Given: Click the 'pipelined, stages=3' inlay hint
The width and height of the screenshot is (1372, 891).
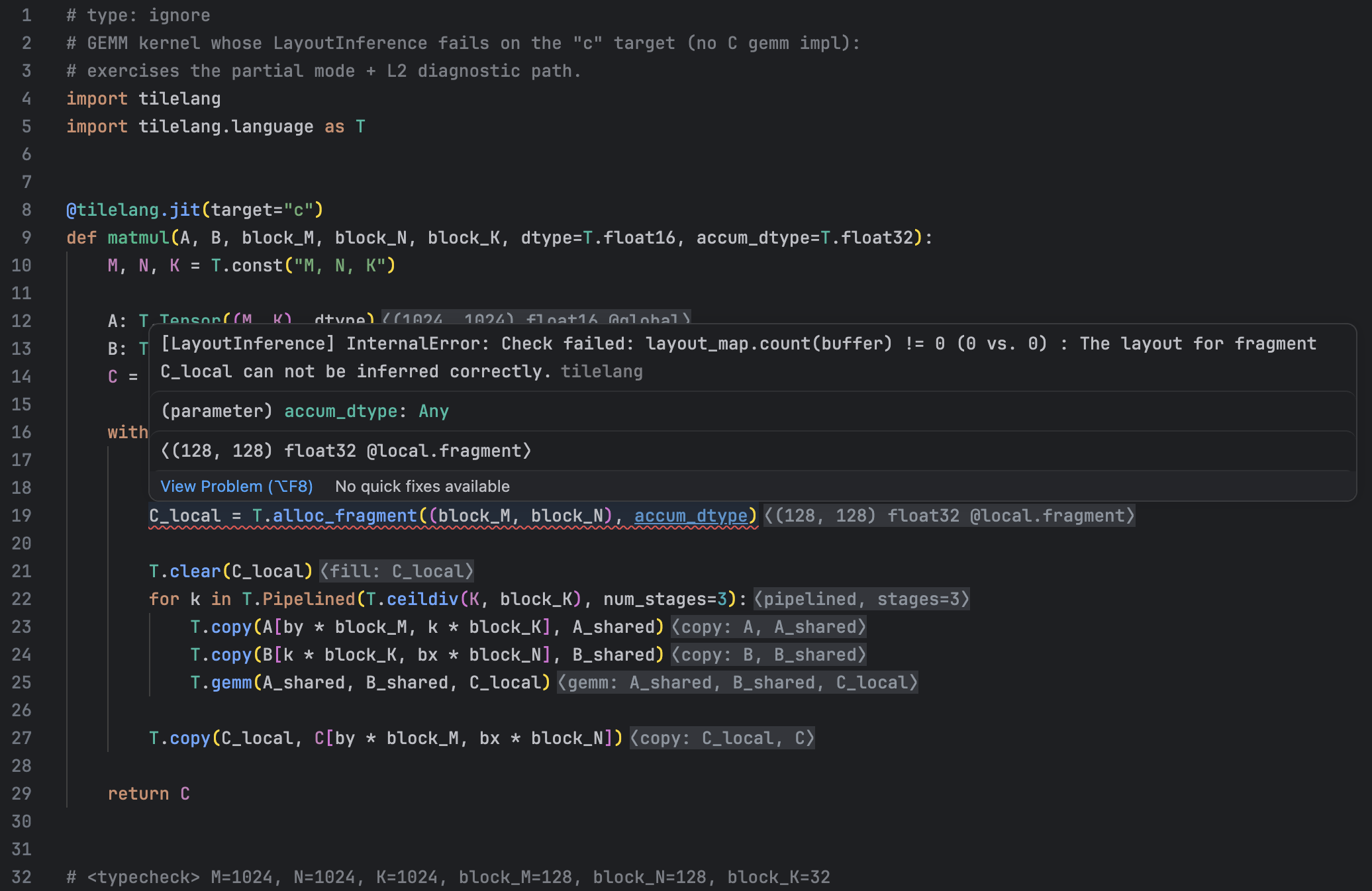Looking at the screenshot, I should [x=861, y=599].
